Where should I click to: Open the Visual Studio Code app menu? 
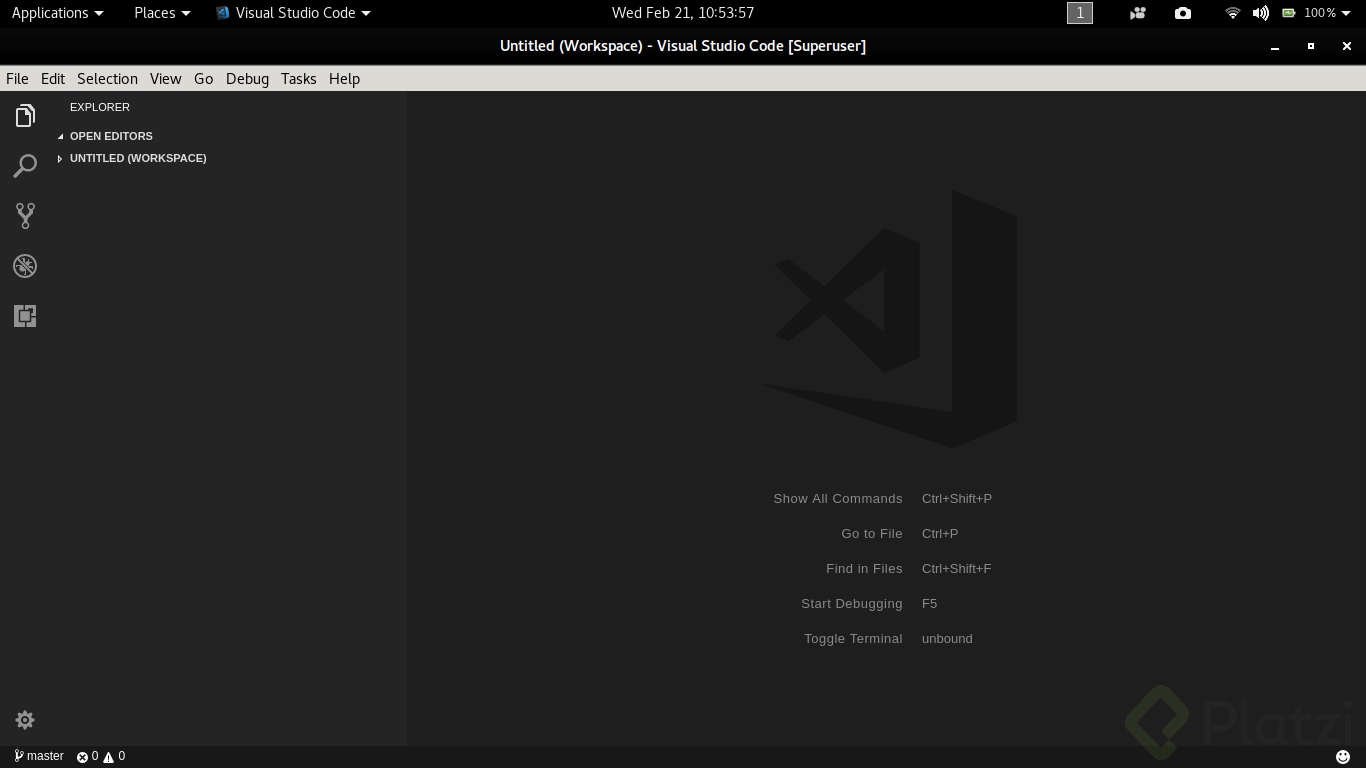click(x=293, y=13)
